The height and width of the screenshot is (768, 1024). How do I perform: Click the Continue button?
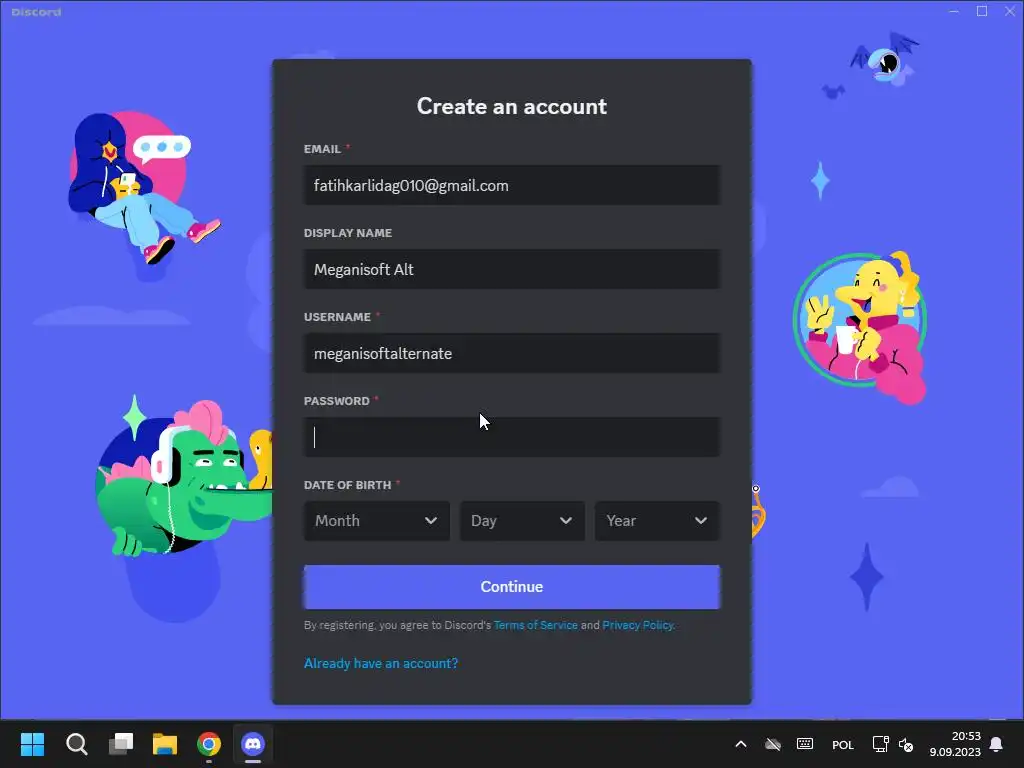point(511,586)
